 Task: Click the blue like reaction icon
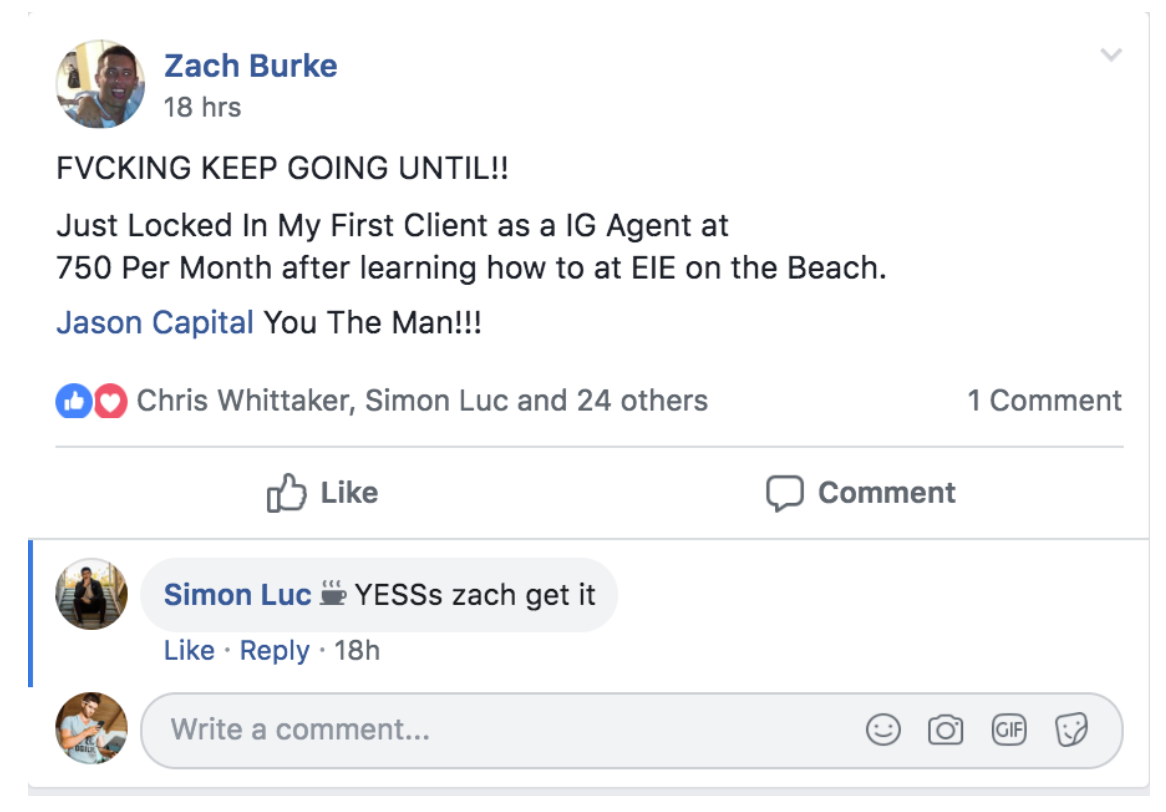[71, 402]
